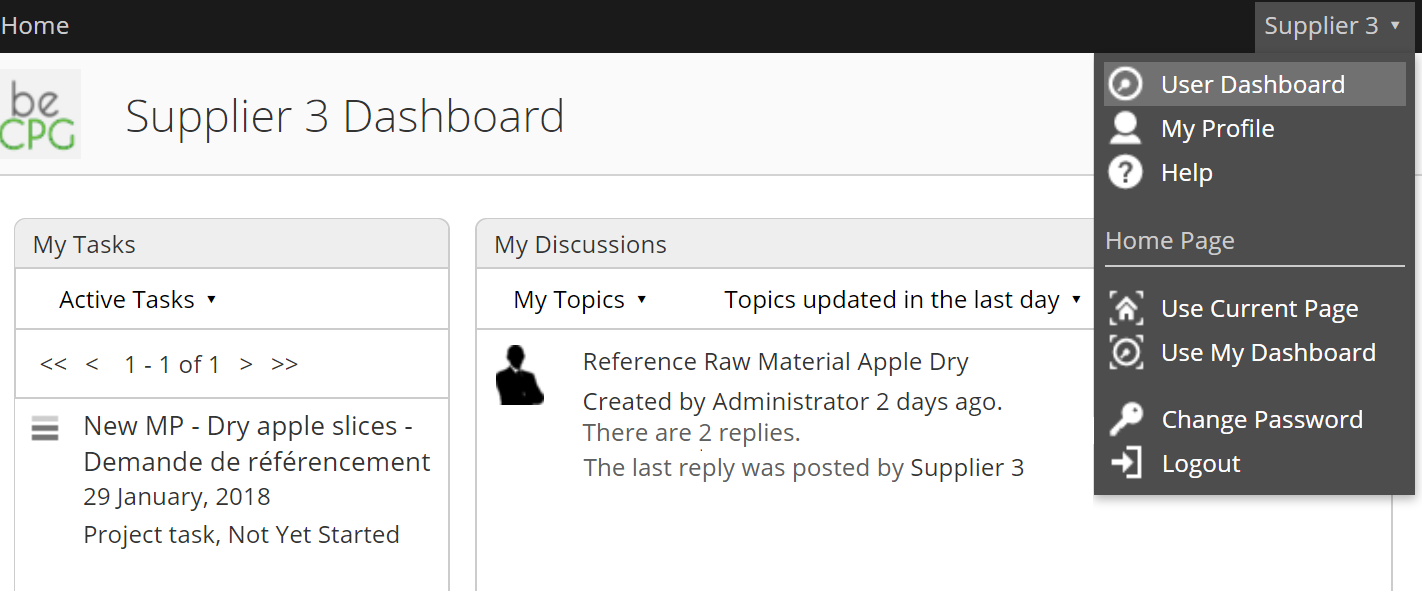Click the Change Password key icon

[1126, 419]
